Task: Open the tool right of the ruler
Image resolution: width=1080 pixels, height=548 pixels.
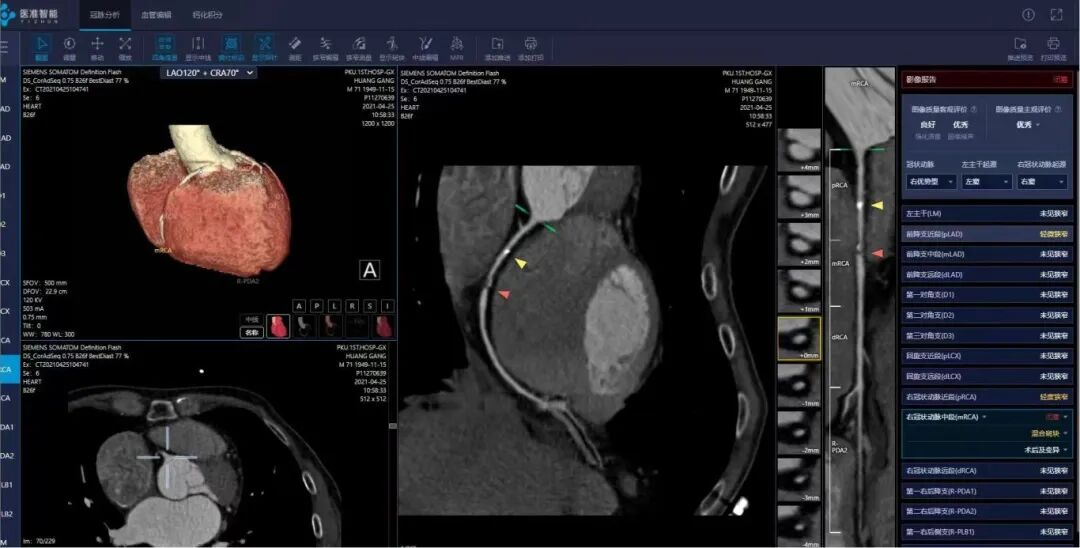Action: tap(326, 48)
